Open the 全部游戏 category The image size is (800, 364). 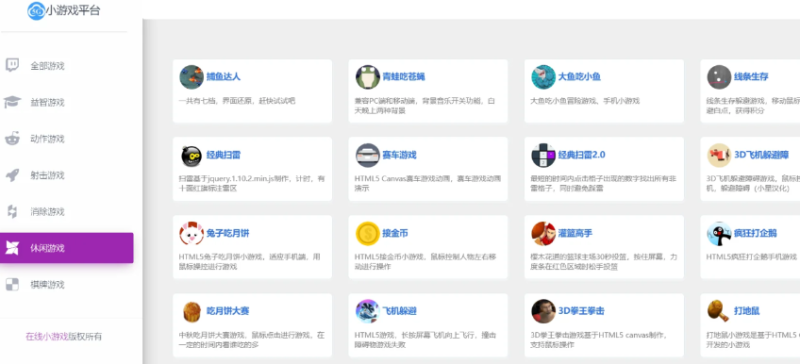point(47,66)
